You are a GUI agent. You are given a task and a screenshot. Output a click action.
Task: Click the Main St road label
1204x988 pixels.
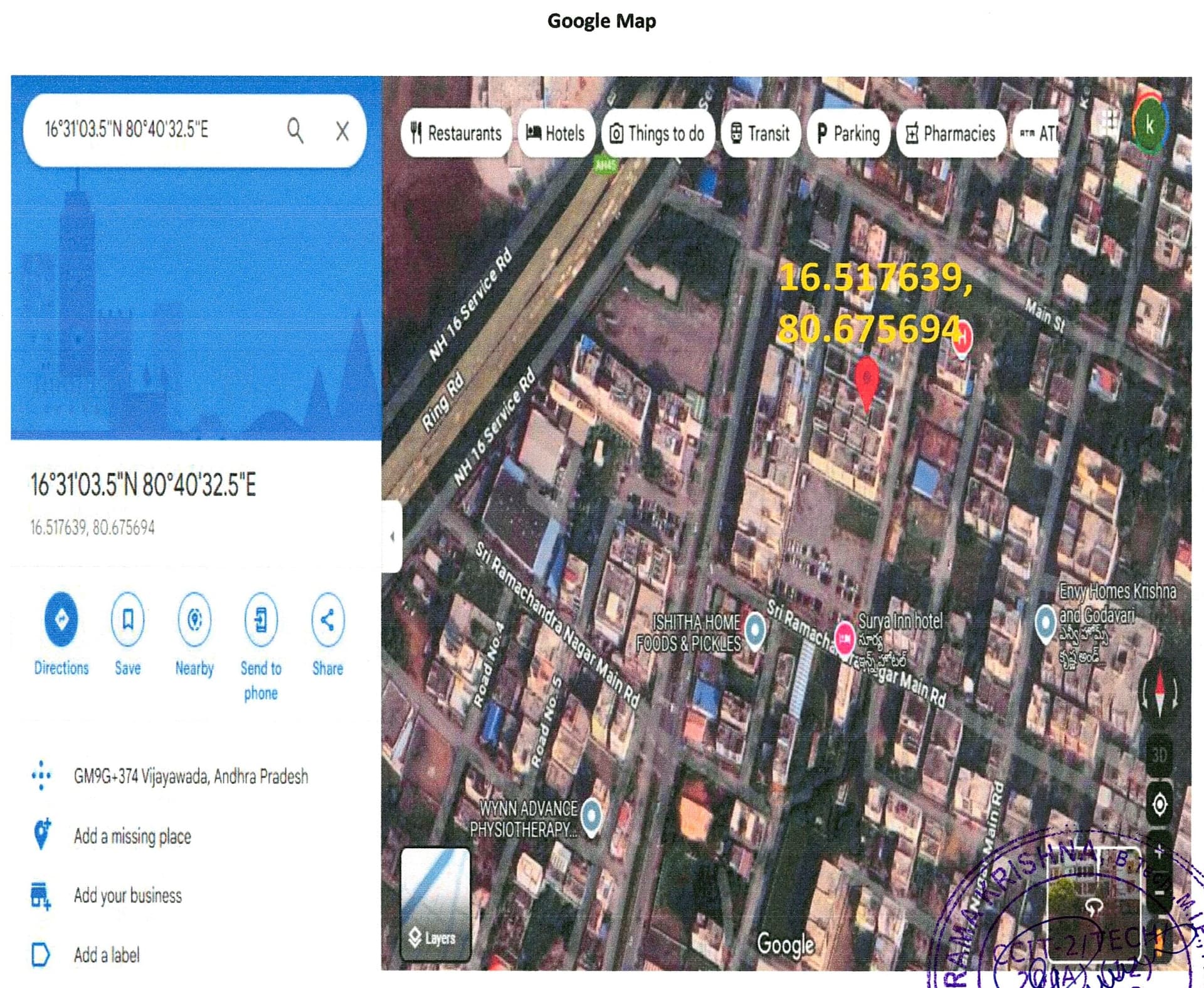[1045, 315]
